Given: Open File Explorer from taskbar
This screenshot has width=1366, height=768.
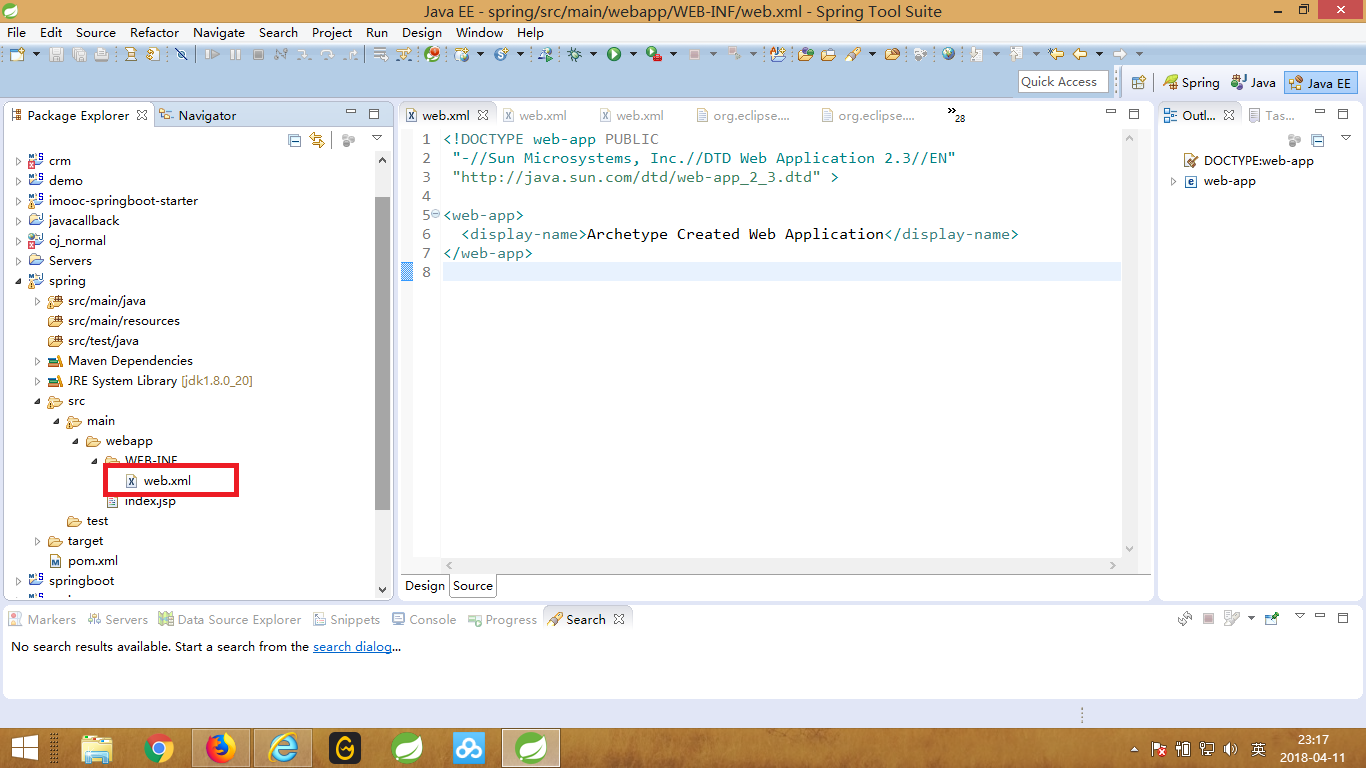Looking at the screenshot, I should [97, 748].
